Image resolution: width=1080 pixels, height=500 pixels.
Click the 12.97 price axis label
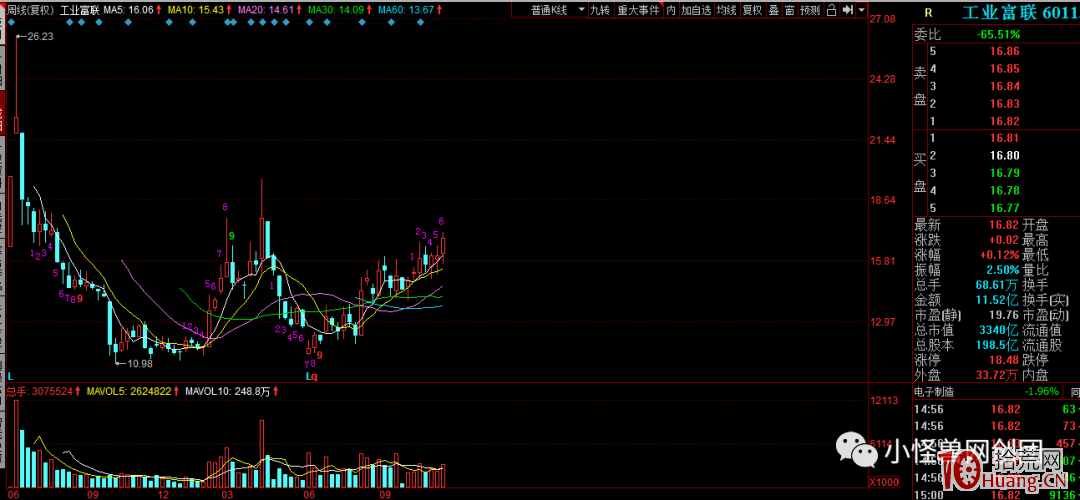coord(882,322)
